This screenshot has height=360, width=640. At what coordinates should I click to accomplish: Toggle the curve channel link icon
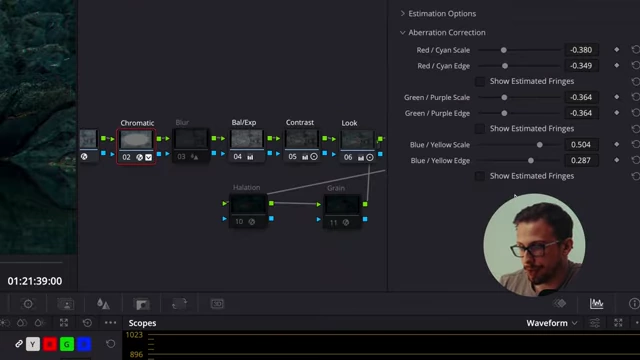tap(18, 344)
